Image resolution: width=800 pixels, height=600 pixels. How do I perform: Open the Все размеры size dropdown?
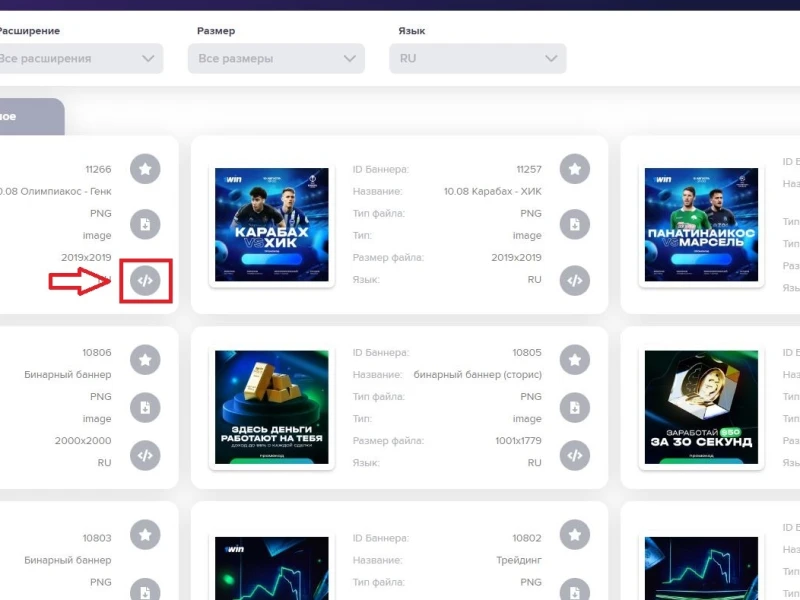276,59
